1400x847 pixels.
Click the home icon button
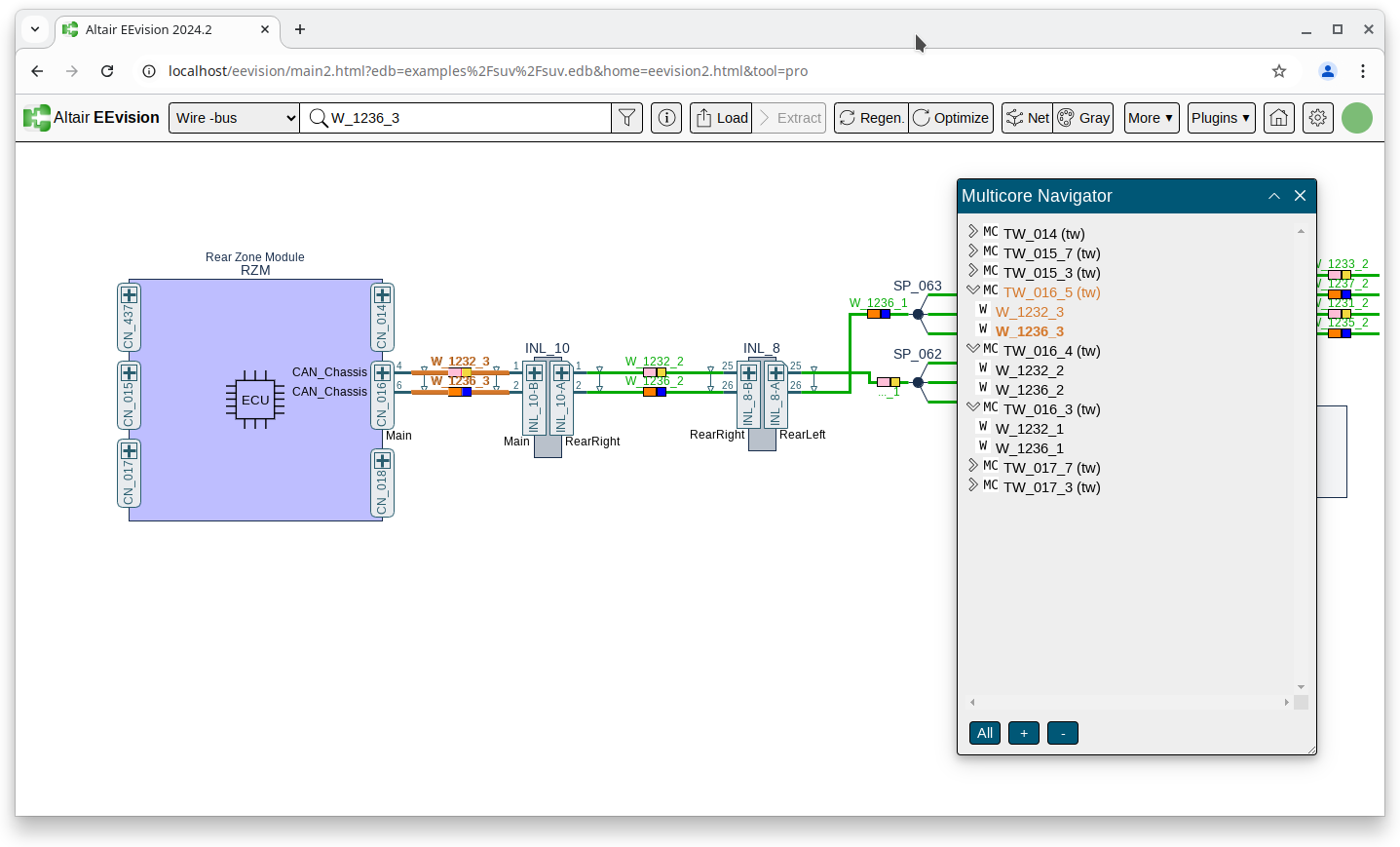(x=1278, y=118)
